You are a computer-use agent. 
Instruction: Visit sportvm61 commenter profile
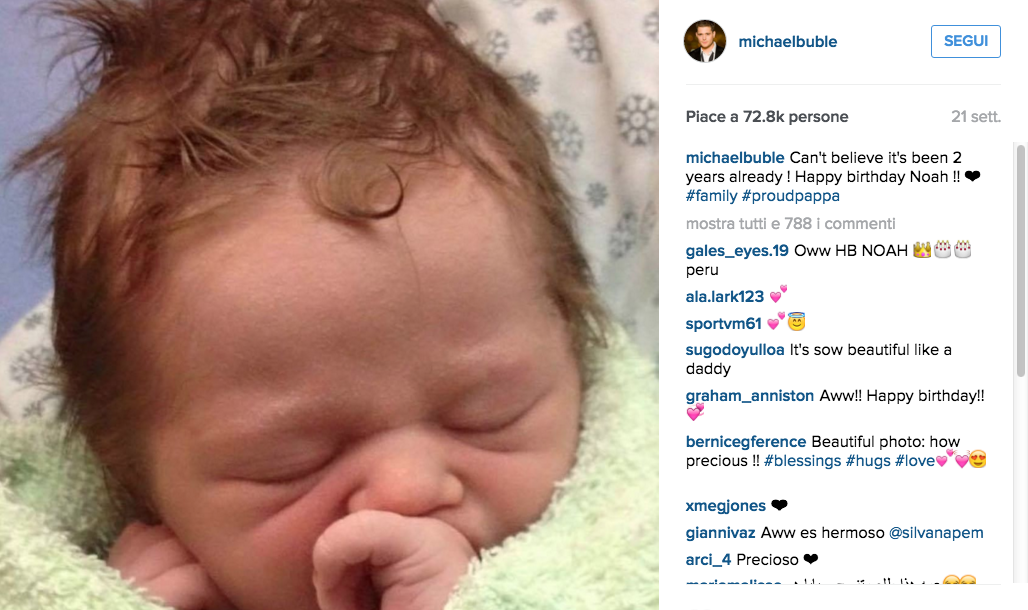click(724, 323)
